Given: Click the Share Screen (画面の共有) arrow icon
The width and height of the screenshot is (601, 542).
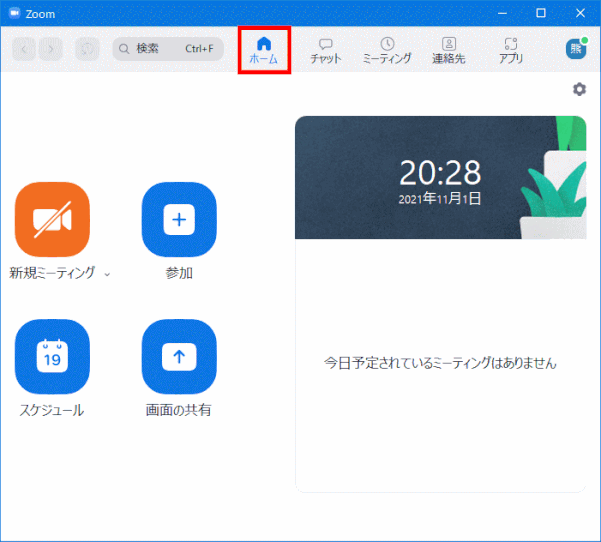Looking at the screenshot, I should 179,356.
